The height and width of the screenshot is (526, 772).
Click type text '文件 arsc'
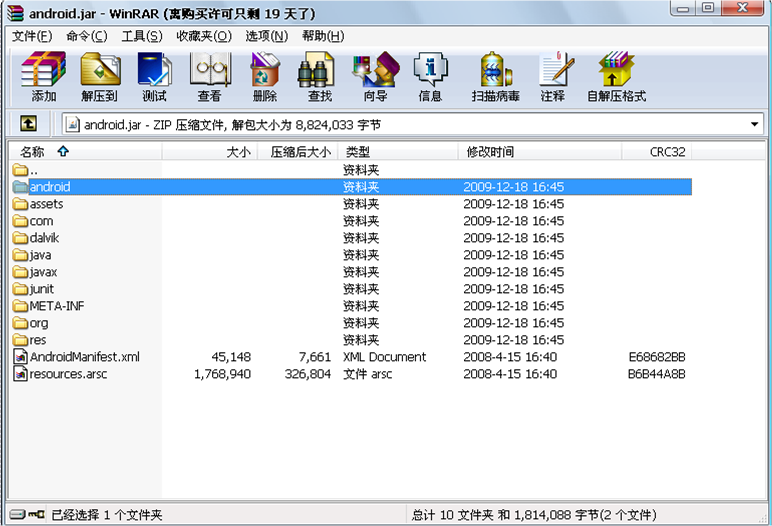coord(368,374)
